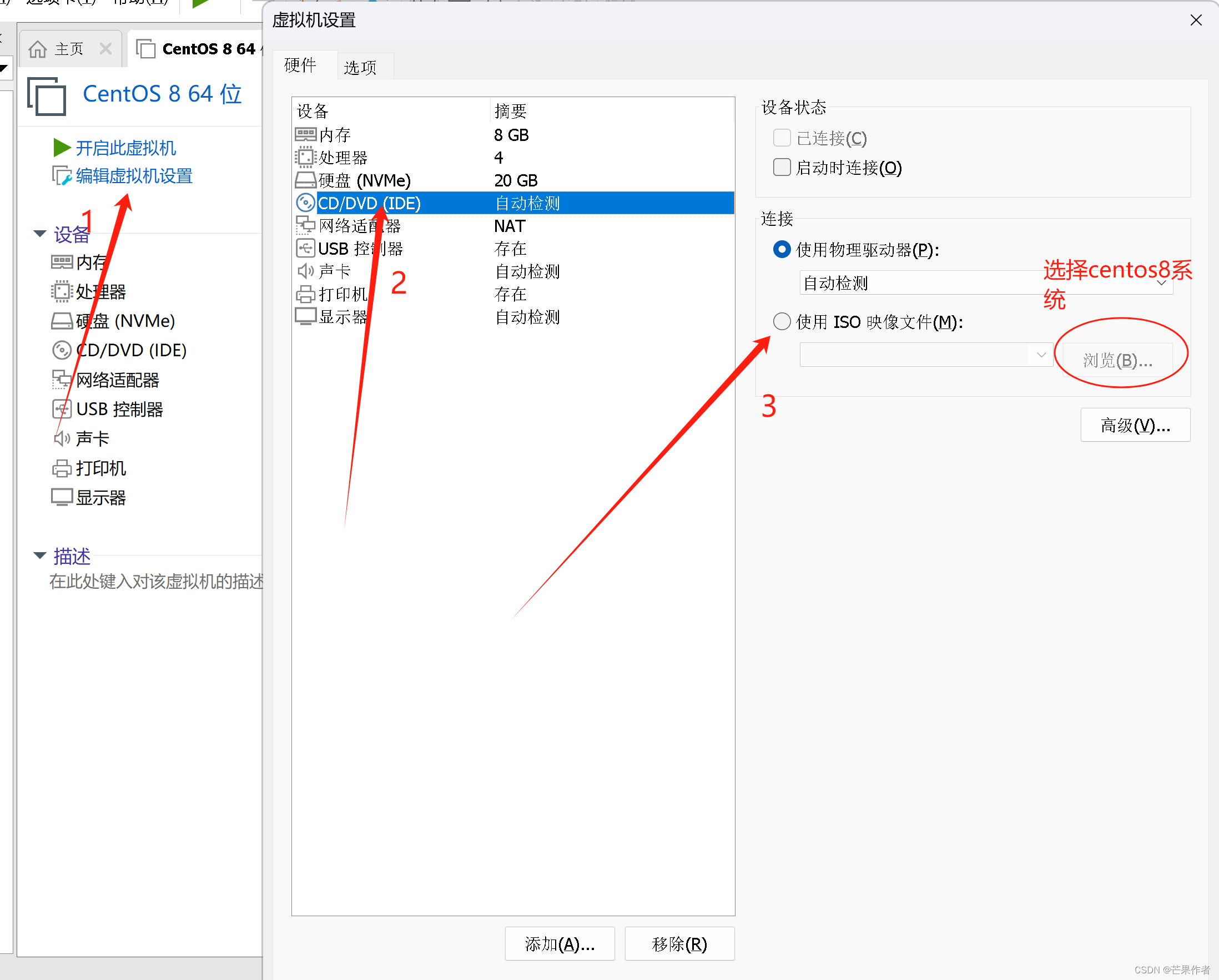Collapse the 设备 section in sidebar
The width and height of the screenshot is (1219, 980).
(39, 234)
